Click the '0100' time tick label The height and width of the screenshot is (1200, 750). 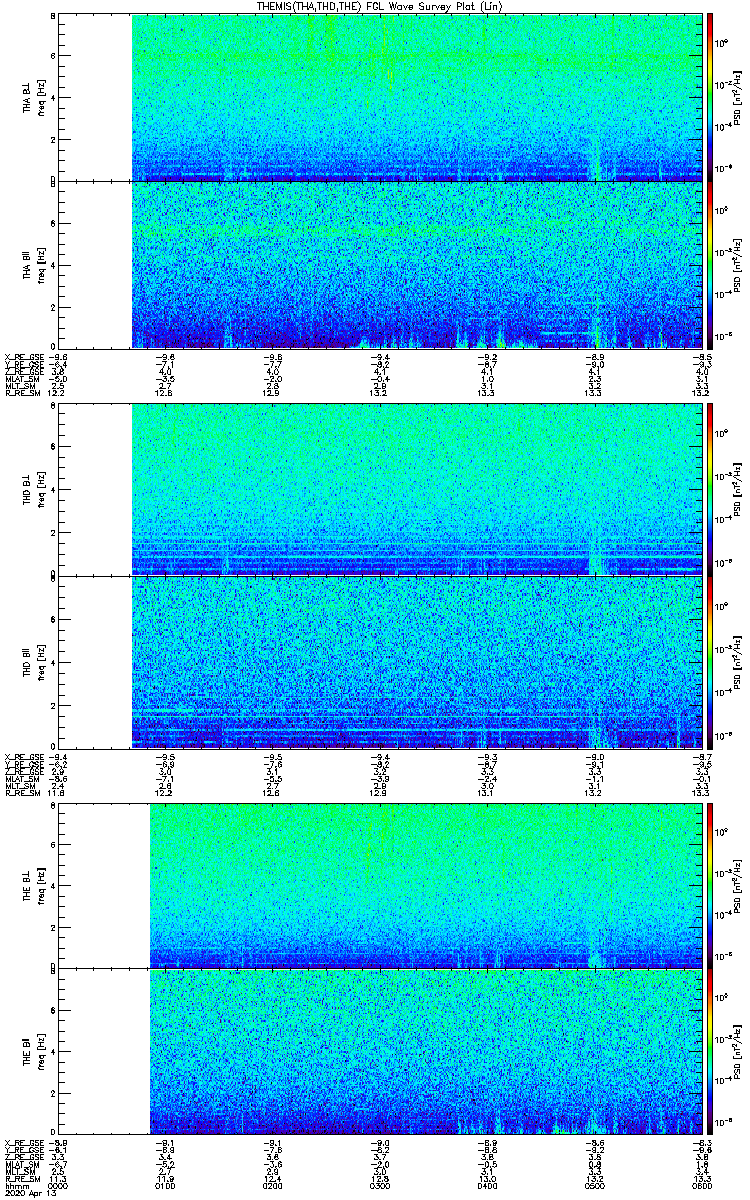[165, 1186]
